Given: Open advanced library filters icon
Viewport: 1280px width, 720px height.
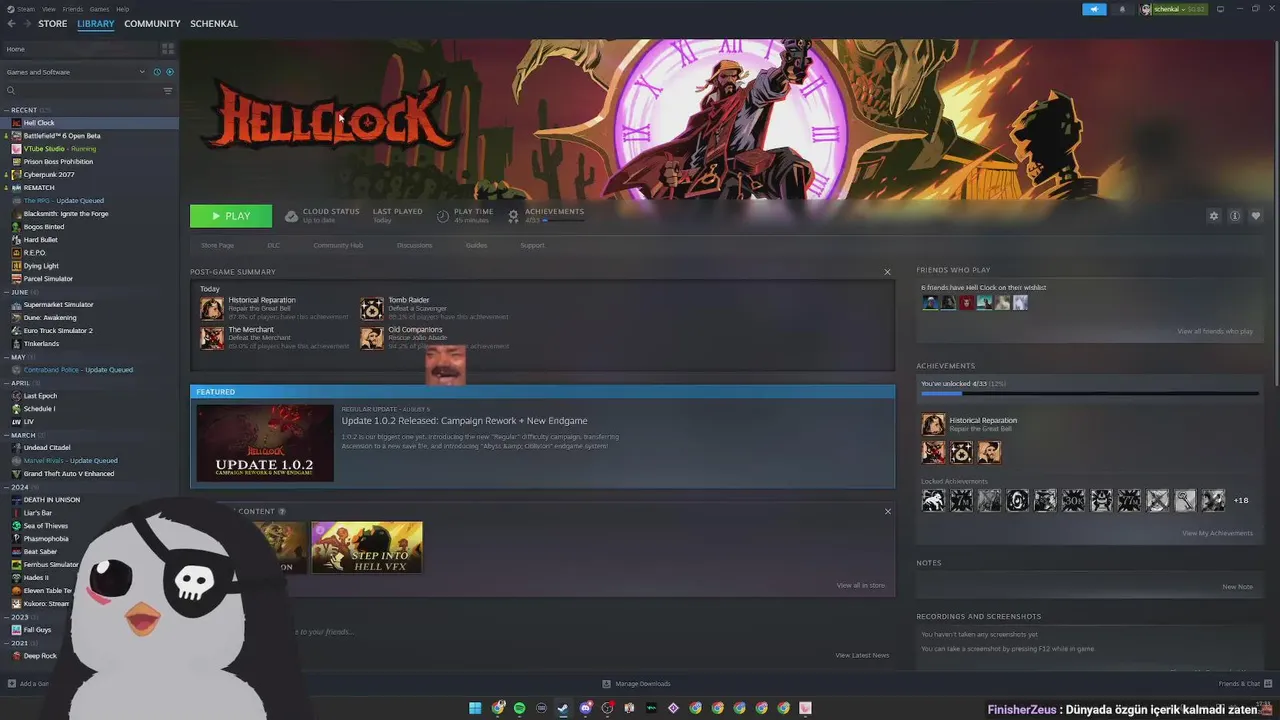Looking at the screenshot, I should (x=168, y=91).
